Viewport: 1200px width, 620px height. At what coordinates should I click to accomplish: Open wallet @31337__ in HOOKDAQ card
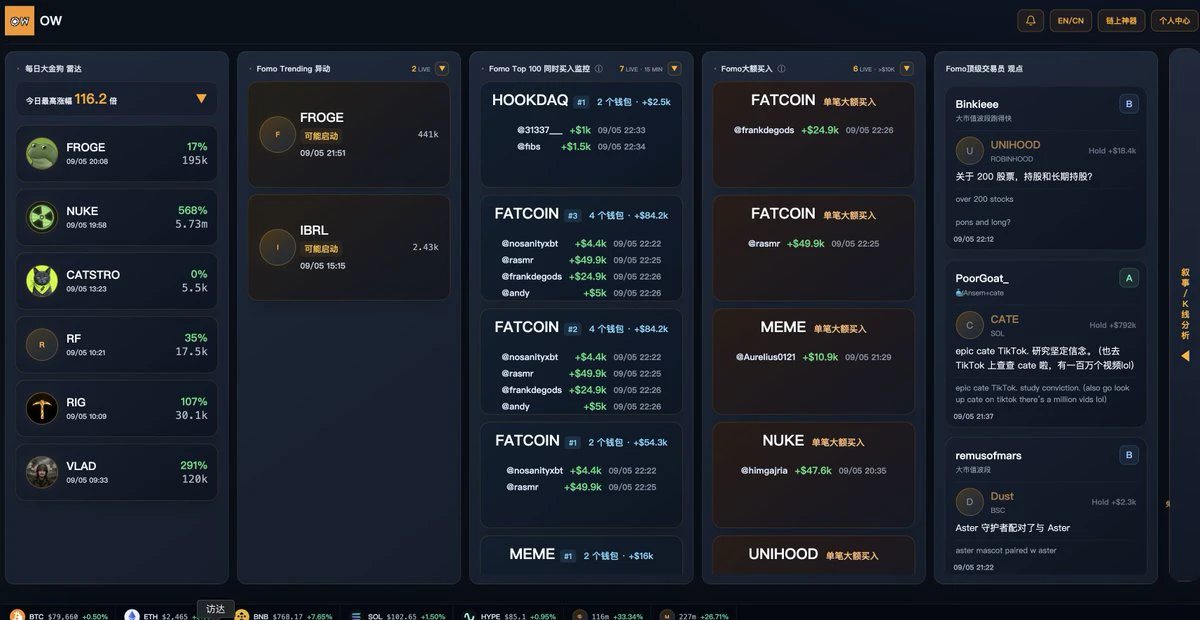coord(540,130)
